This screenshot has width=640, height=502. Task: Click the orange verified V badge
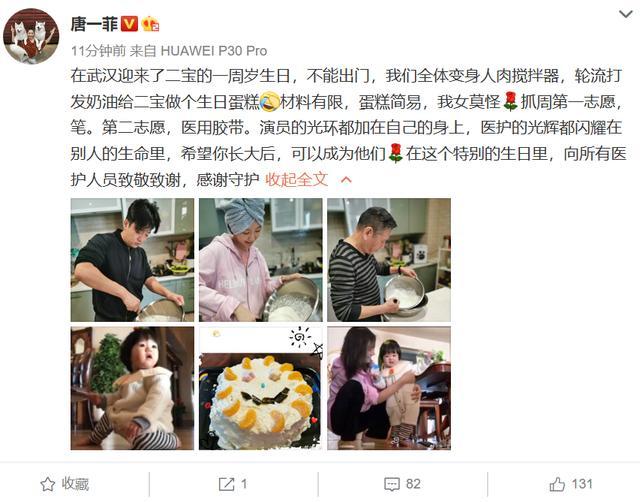click(x=129, y=24)
